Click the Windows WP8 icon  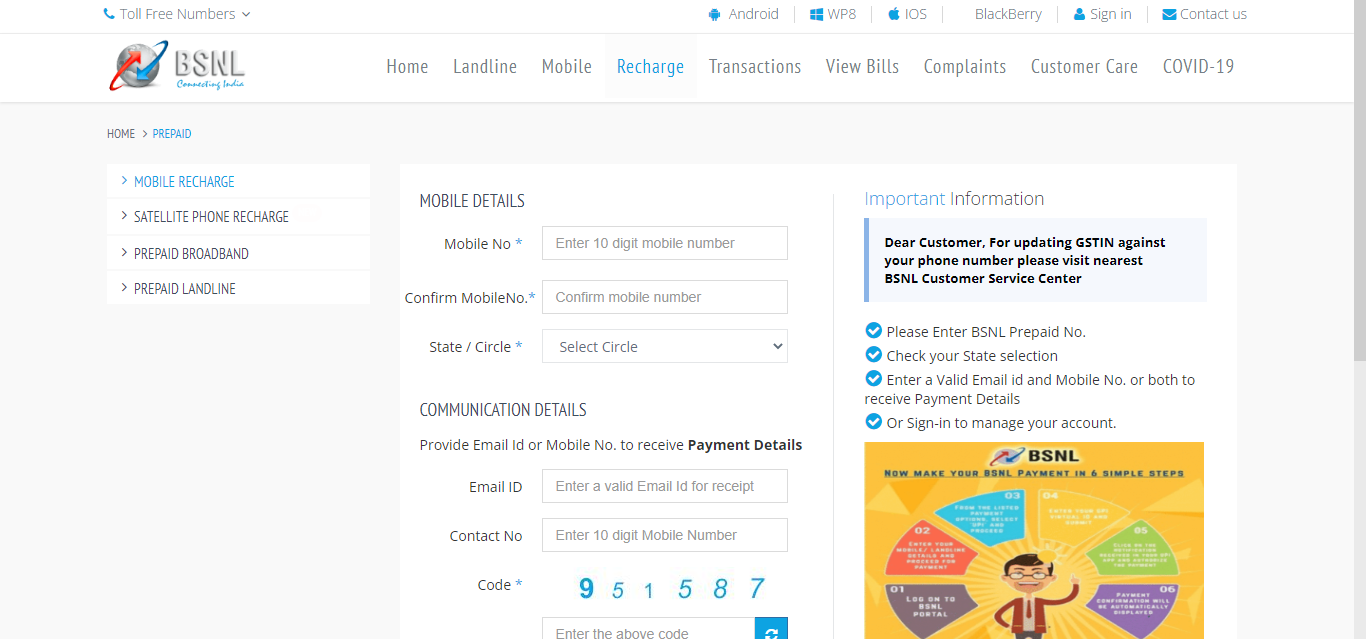[816, 14]
